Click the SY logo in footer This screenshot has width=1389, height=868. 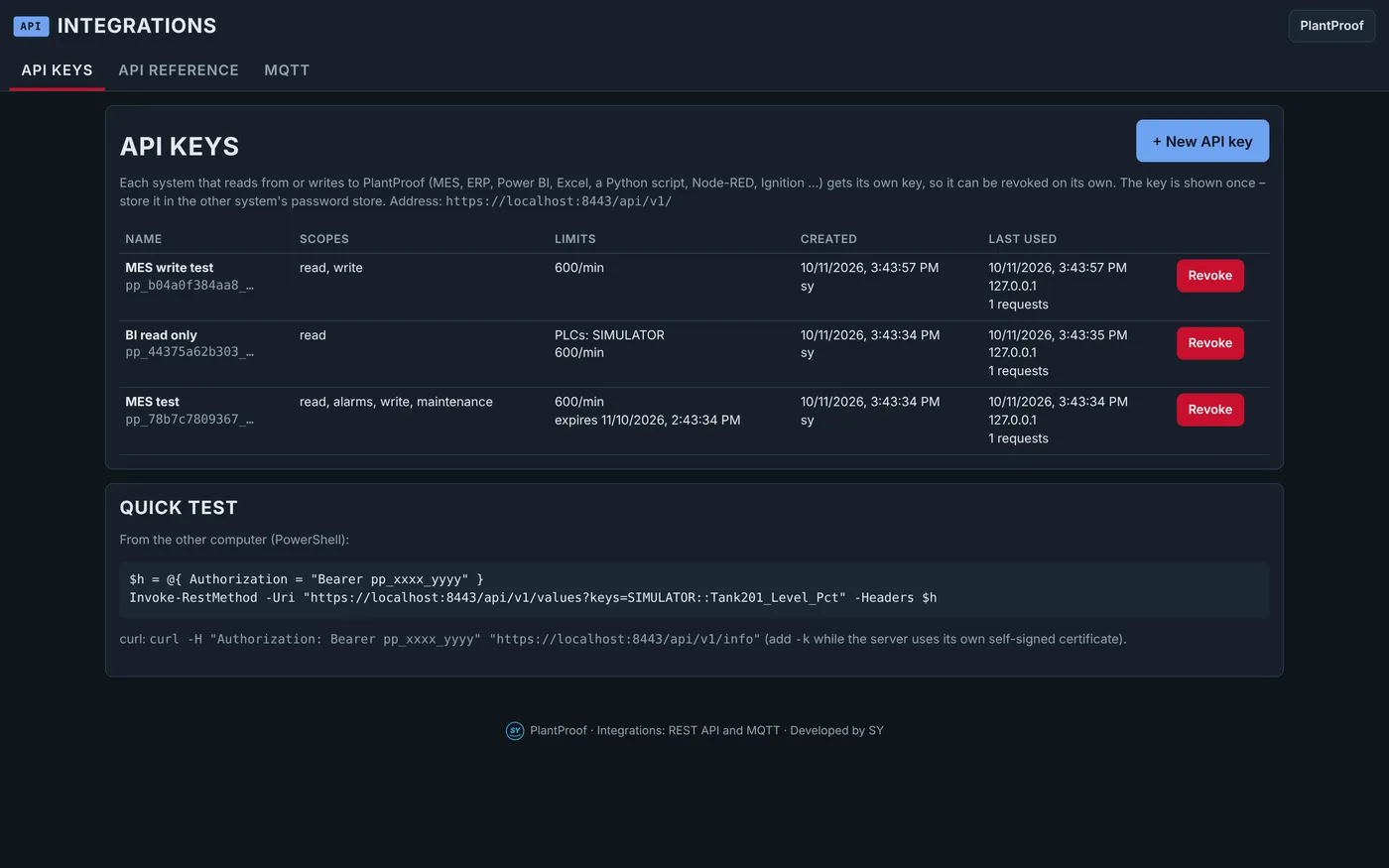pos(515,731)
